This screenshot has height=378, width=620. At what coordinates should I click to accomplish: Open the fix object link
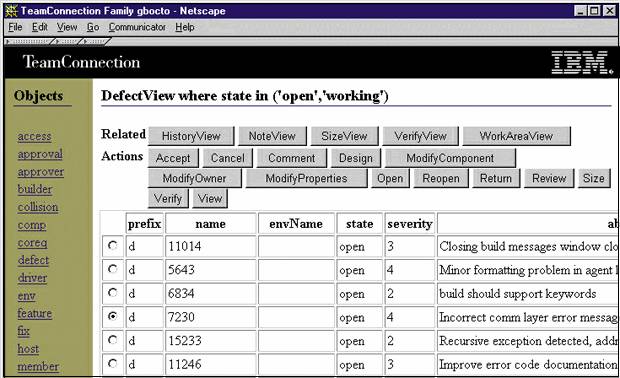coord(23,331)
